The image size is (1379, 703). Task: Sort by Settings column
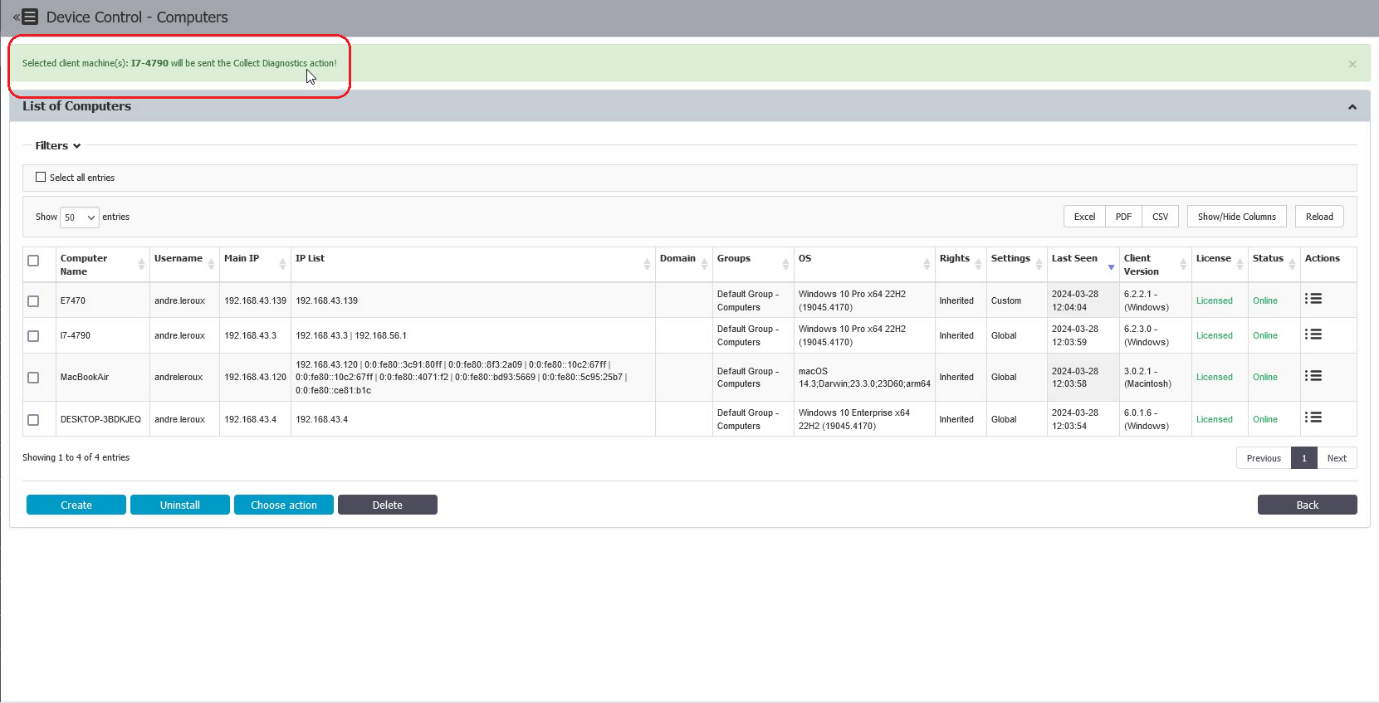point(1016,265)
